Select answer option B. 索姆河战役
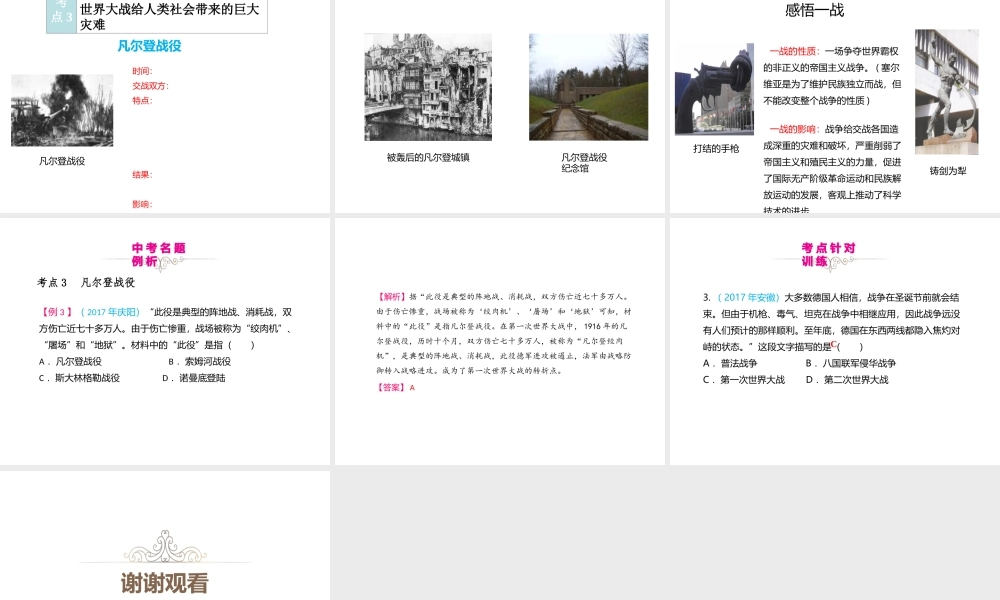1000x600 pixels. (200, 362)
